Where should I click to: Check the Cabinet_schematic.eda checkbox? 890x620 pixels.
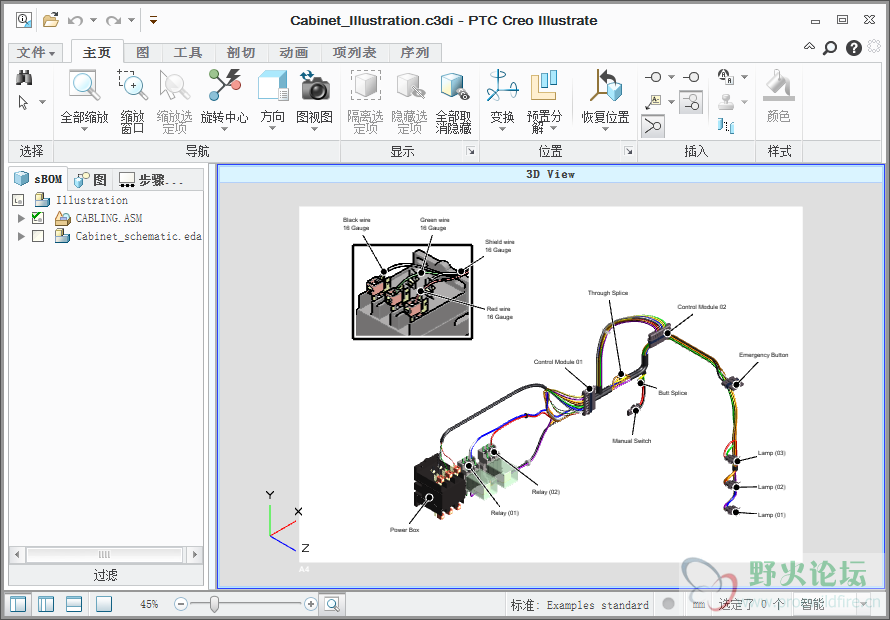[x=38, y=236]
